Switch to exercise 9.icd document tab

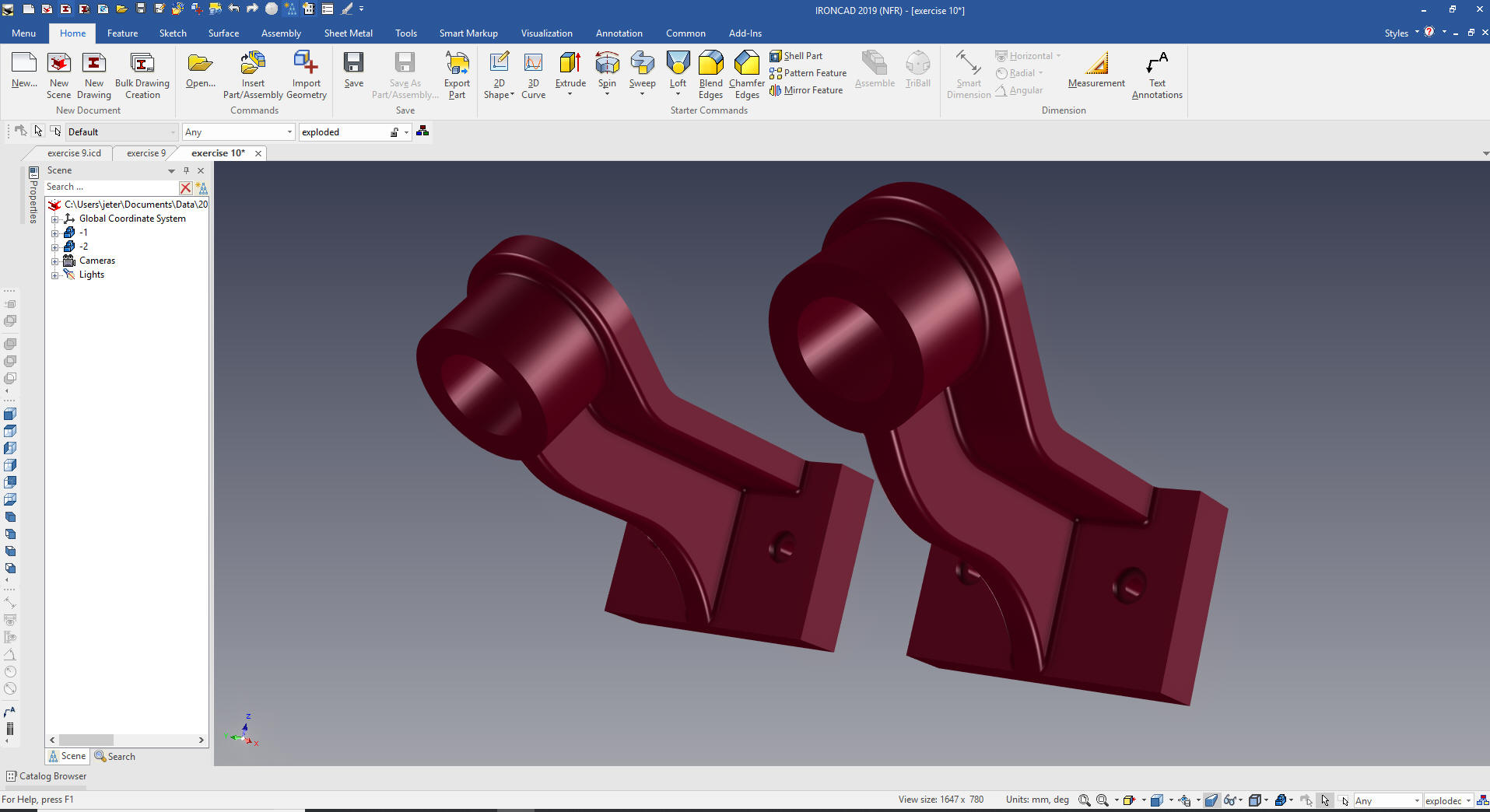[74, 153]
